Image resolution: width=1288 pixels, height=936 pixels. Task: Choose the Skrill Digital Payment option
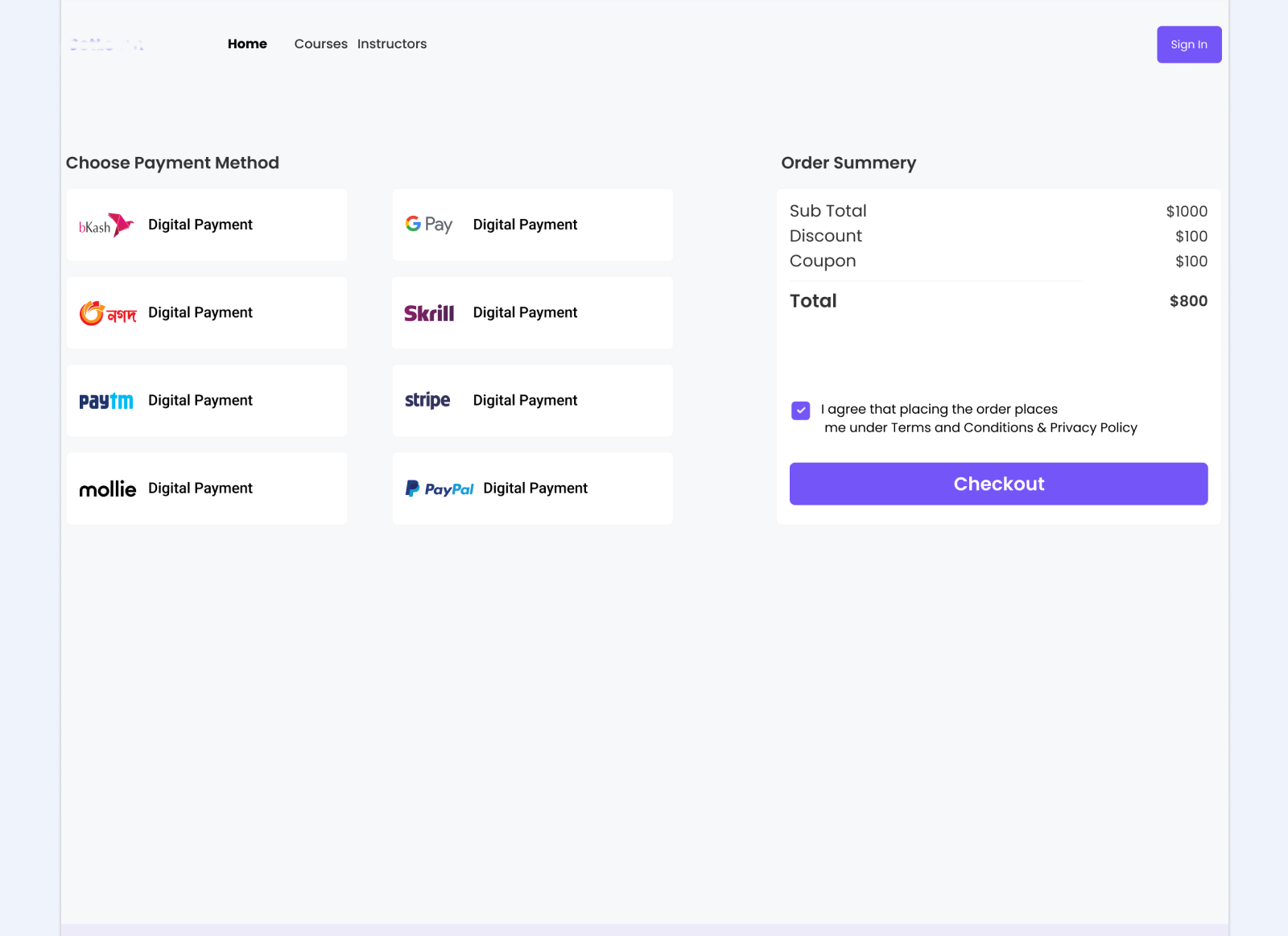[x=532, y=312]
